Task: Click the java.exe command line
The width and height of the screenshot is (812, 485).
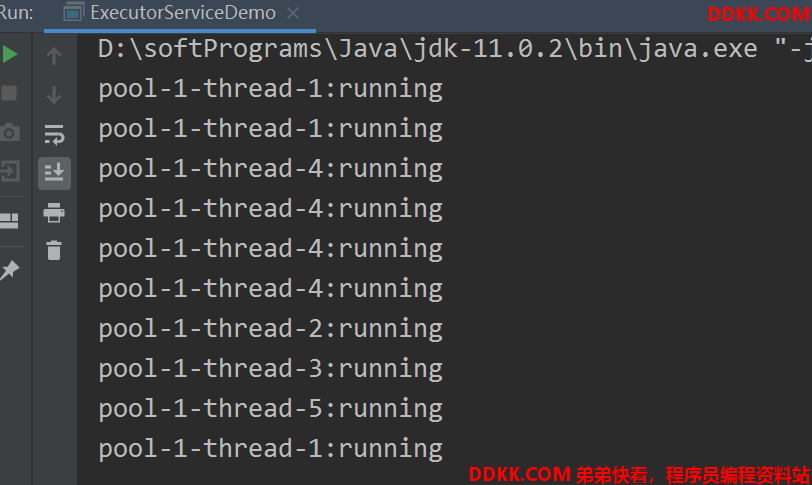Action: tap(455, 49)
